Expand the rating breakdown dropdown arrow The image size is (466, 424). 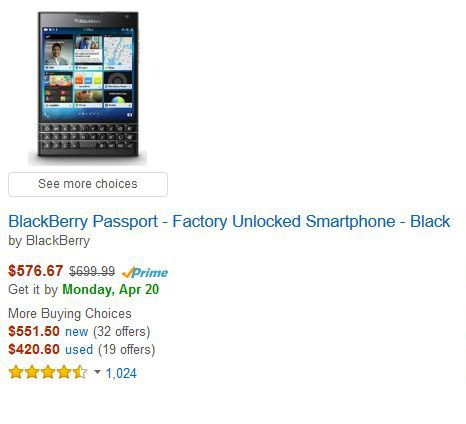click(97, 372)
